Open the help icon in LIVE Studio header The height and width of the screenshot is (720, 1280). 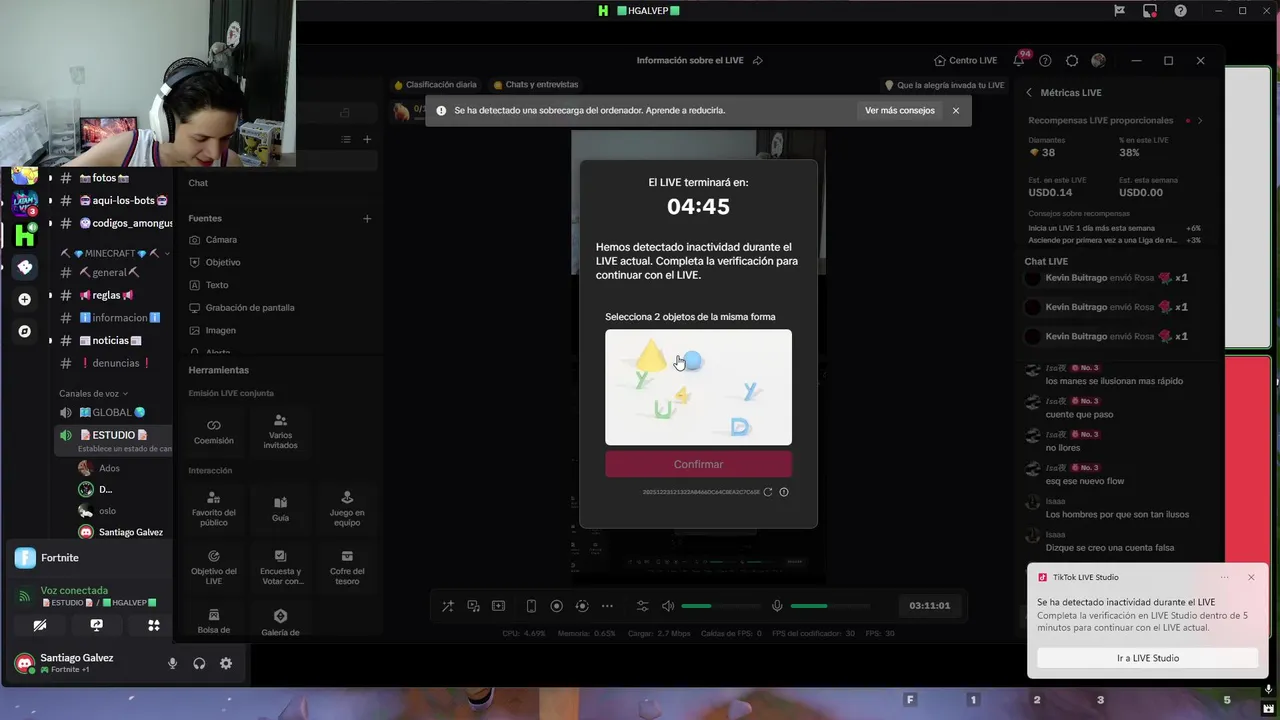tap(1045, 61)
